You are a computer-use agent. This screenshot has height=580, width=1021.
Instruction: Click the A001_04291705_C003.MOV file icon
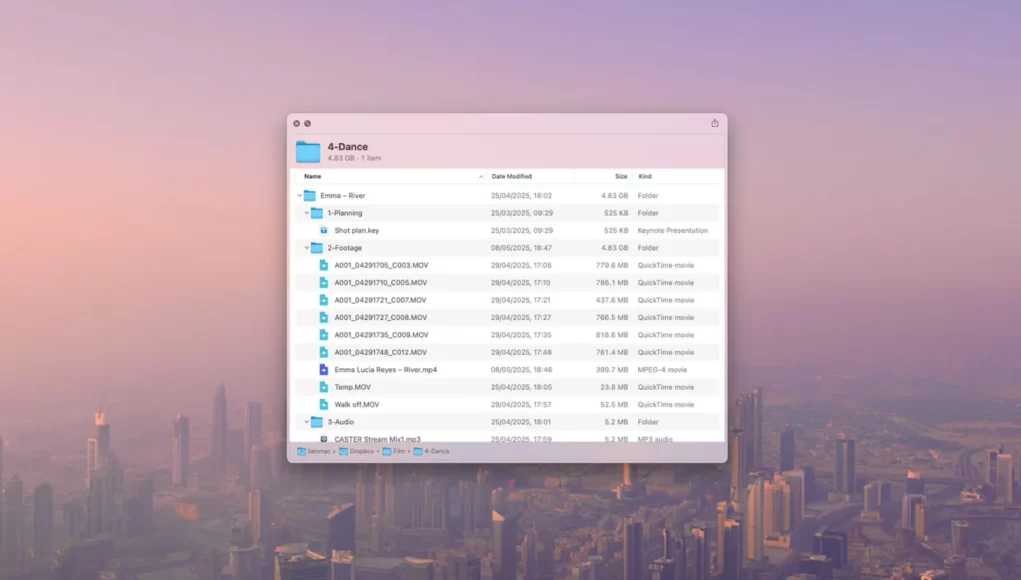click(x=324, y=266)
